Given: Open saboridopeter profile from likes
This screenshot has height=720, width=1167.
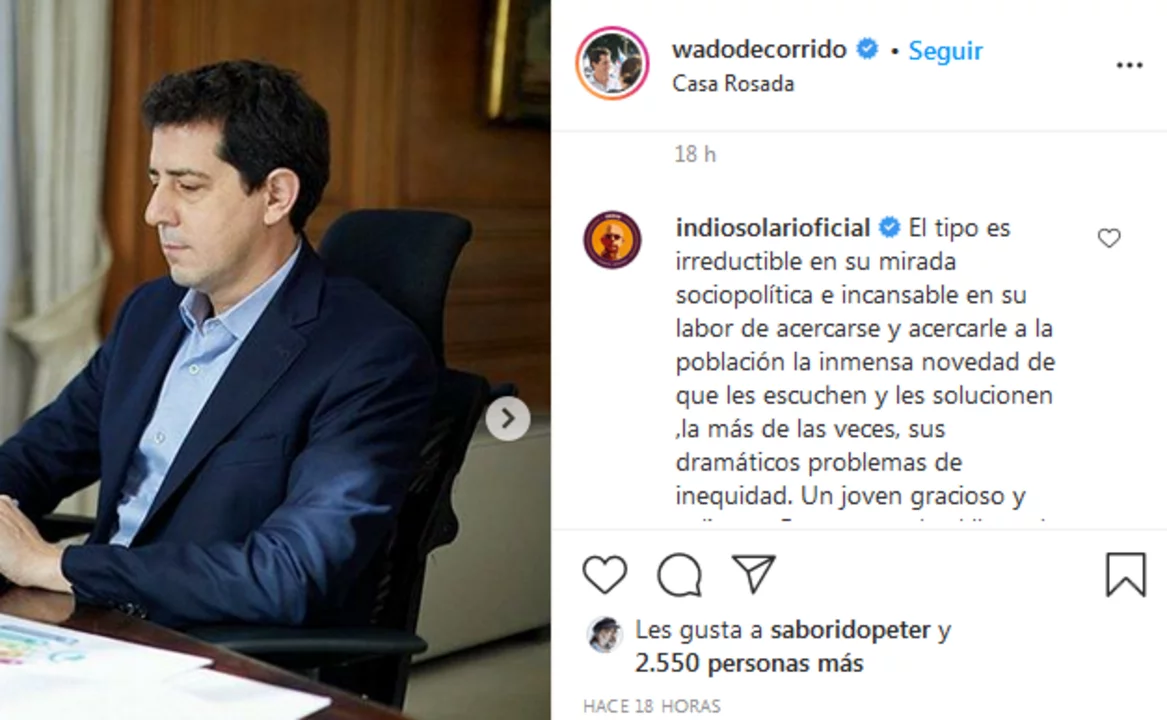Looking at the screenshot, I should pos(851,630).
